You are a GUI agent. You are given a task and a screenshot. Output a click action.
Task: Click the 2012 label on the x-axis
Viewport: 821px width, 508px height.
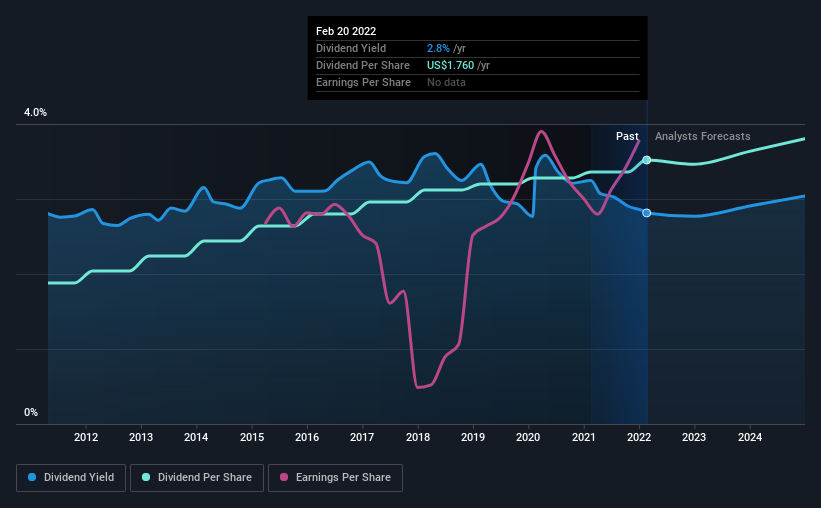(86, 437)
